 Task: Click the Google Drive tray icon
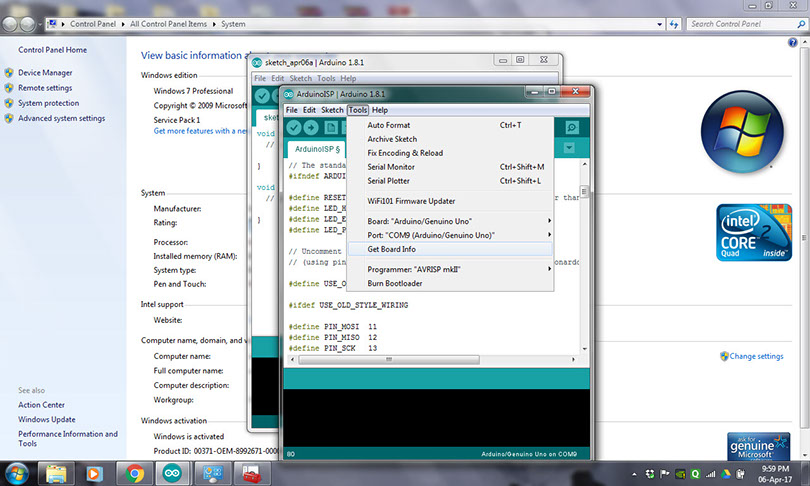coord(725,474)
